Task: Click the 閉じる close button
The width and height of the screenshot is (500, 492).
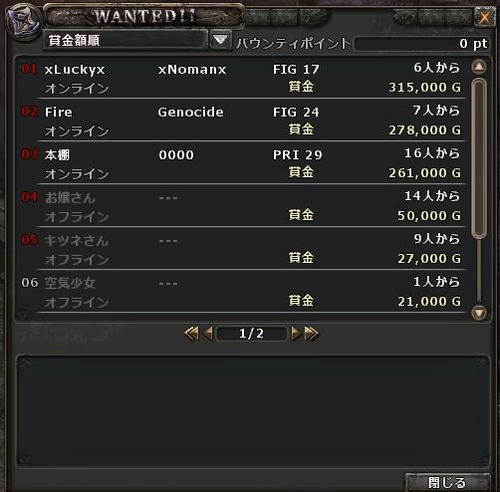Action: click(447, 482)
